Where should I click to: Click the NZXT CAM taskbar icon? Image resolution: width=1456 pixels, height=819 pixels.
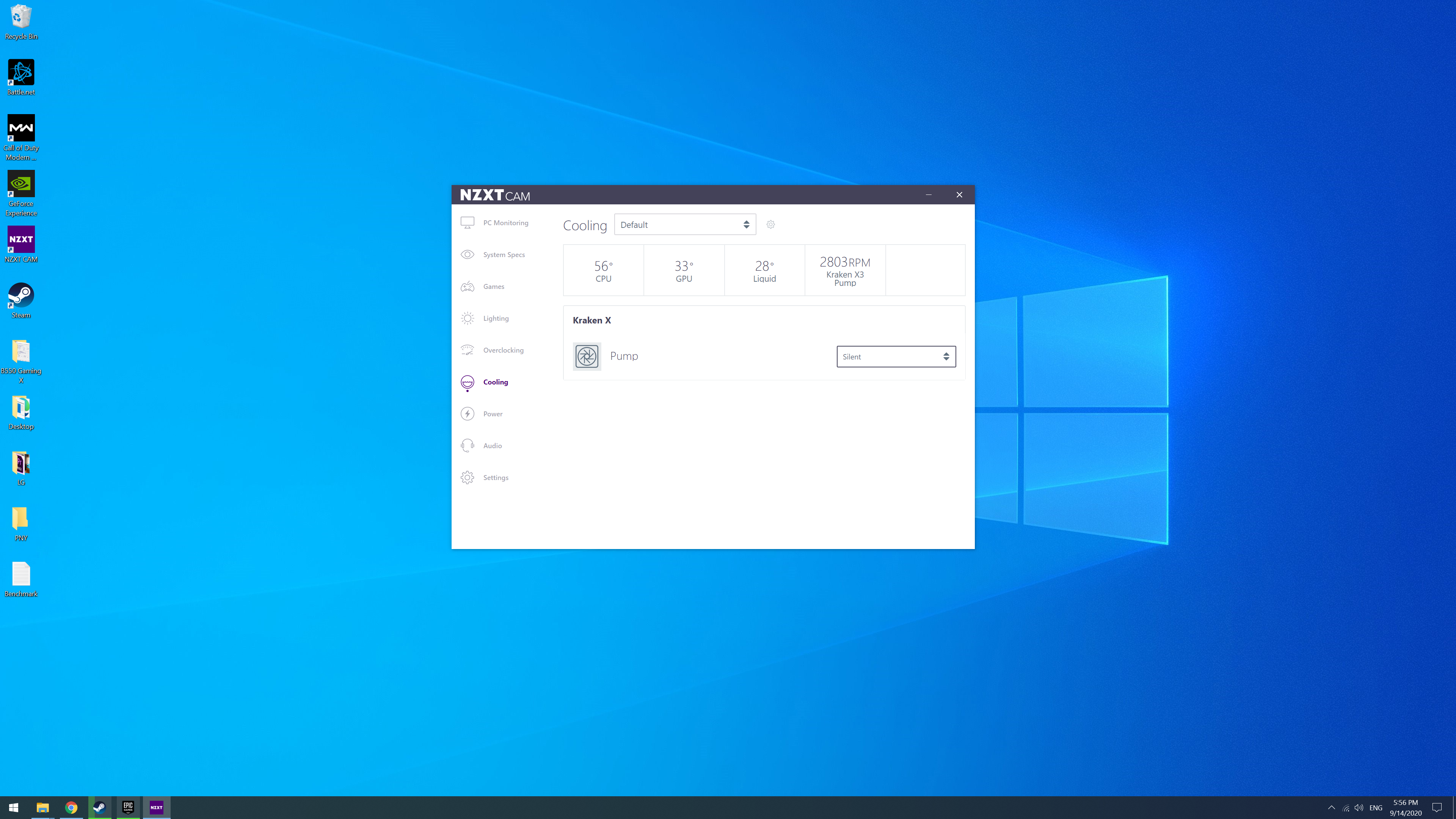pyautogui.click(x=157, y=807)
